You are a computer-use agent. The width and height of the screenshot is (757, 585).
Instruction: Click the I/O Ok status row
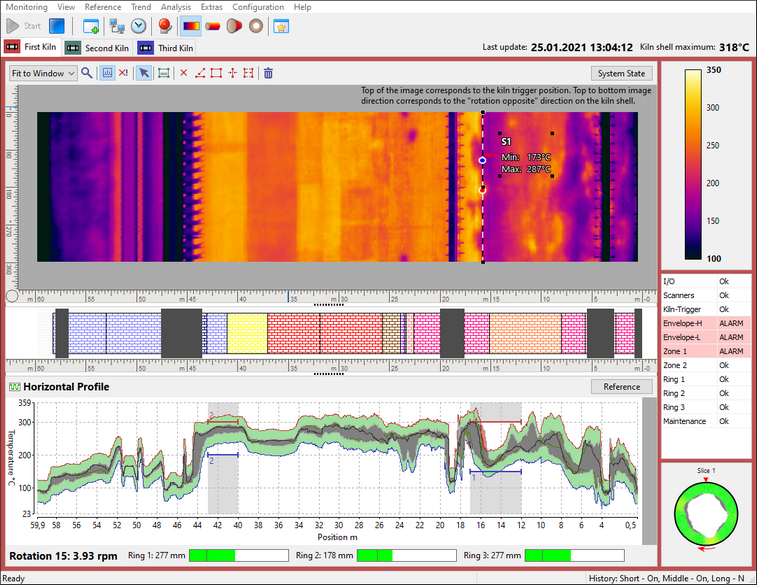pos(705,281)
